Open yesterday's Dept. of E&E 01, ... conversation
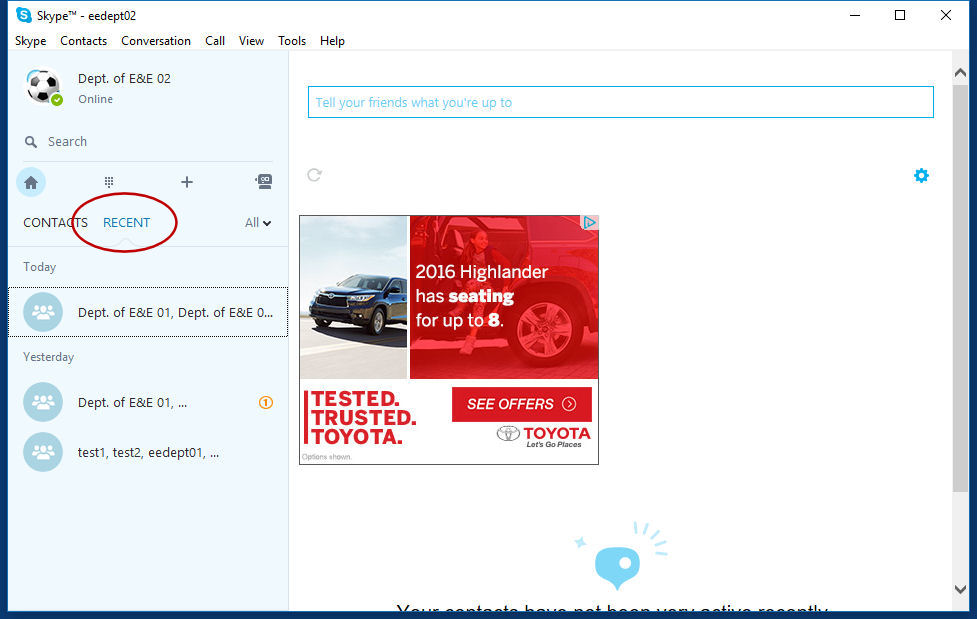The image size is (977, 619). 148,403
